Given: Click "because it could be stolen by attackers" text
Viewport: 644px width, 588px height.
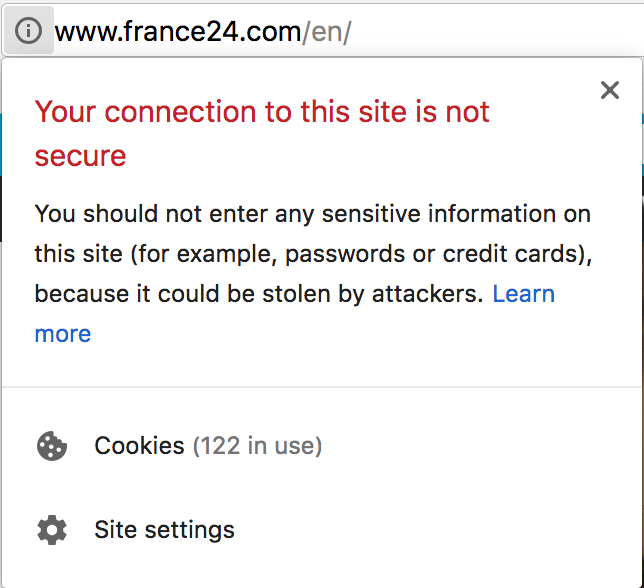Looking at the screenshot, I should [x=259, y=294].
